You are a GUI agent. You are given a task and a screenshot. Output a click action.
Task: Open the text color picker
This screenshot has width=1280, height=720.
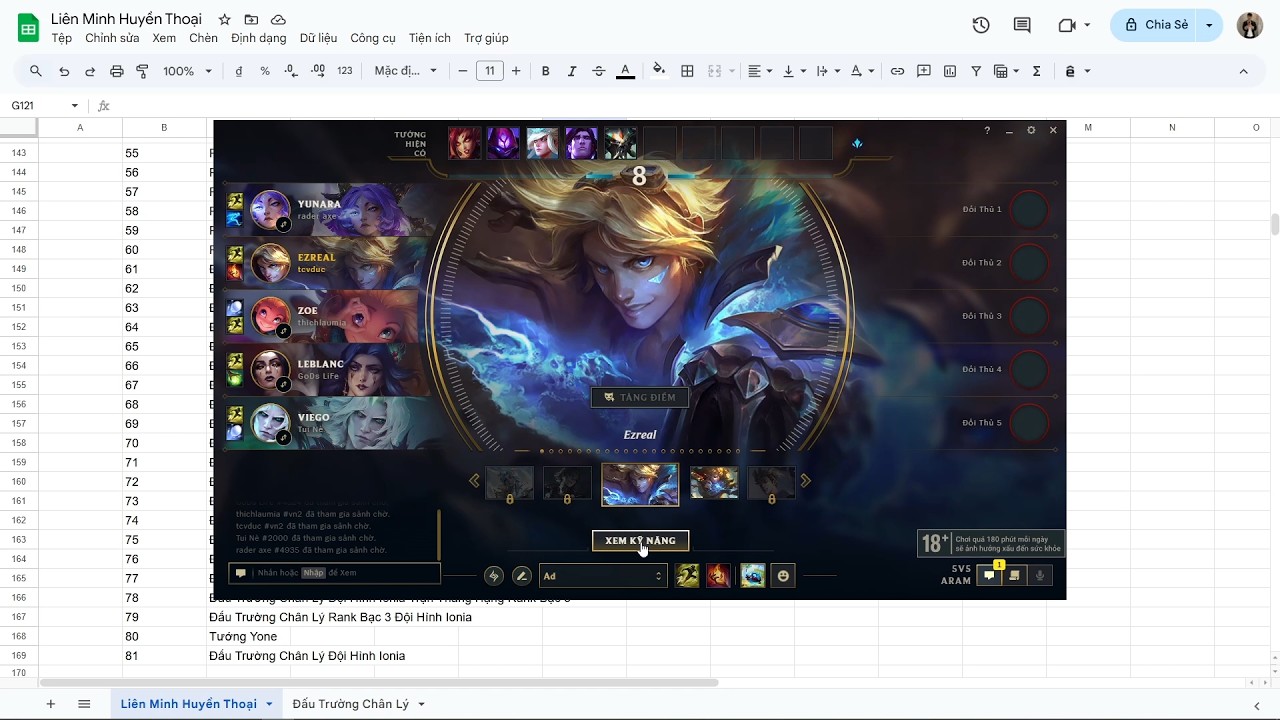click(x=626, y=71)
